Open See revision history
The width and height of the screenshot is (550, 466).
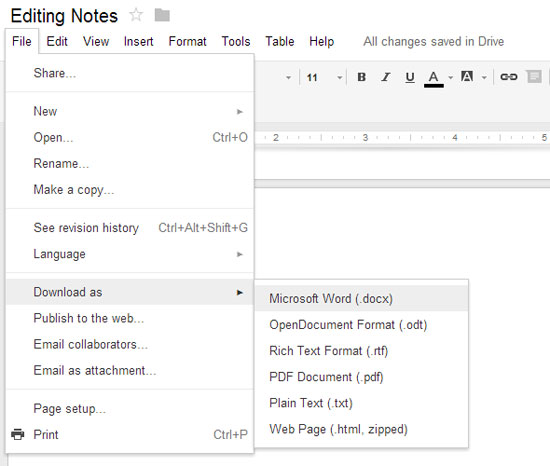click(129, 228)
